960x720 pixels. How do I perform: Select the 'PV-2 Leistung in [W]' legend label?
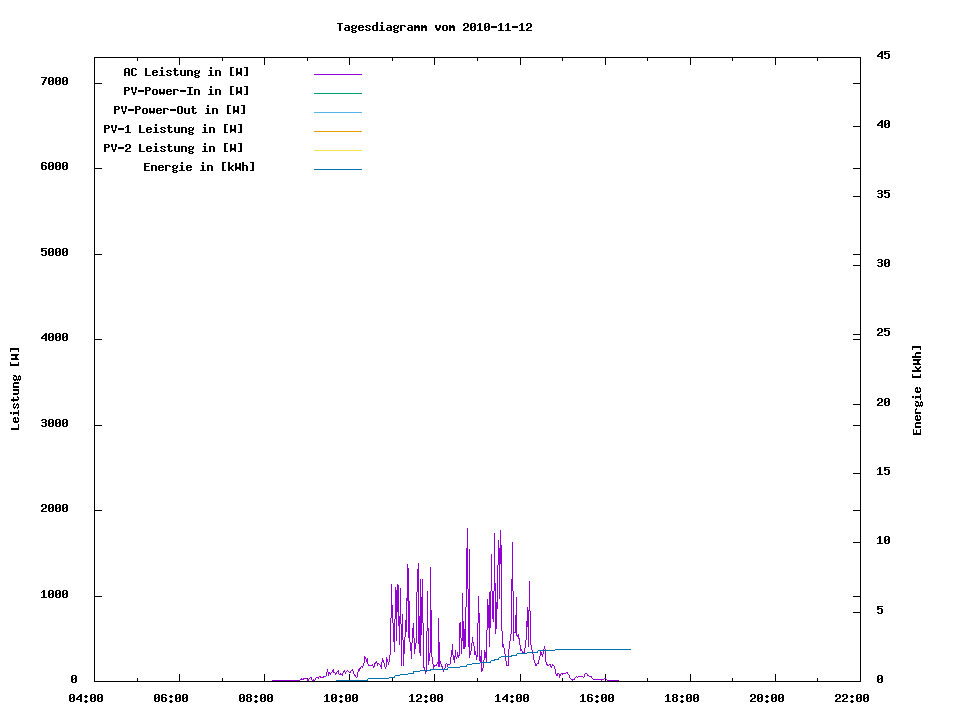tap(173, 148)
